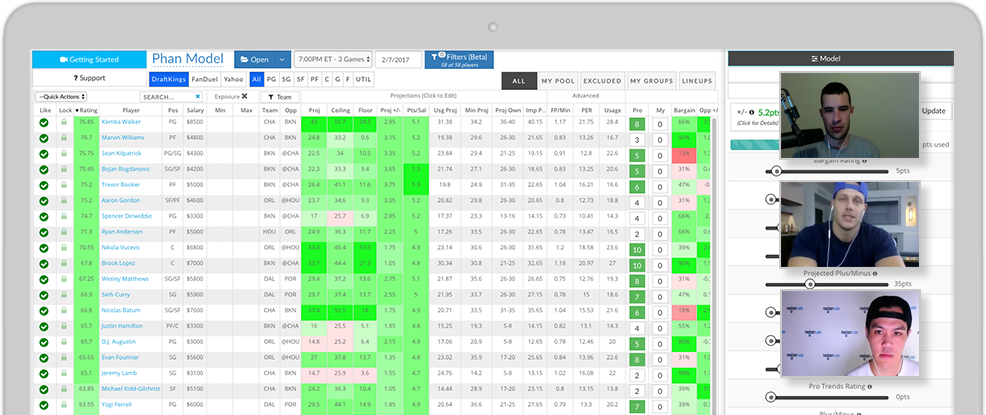Click Kemba Walker's My rating input box
Screen dimensions: 986x415
(x=660, y=124)
